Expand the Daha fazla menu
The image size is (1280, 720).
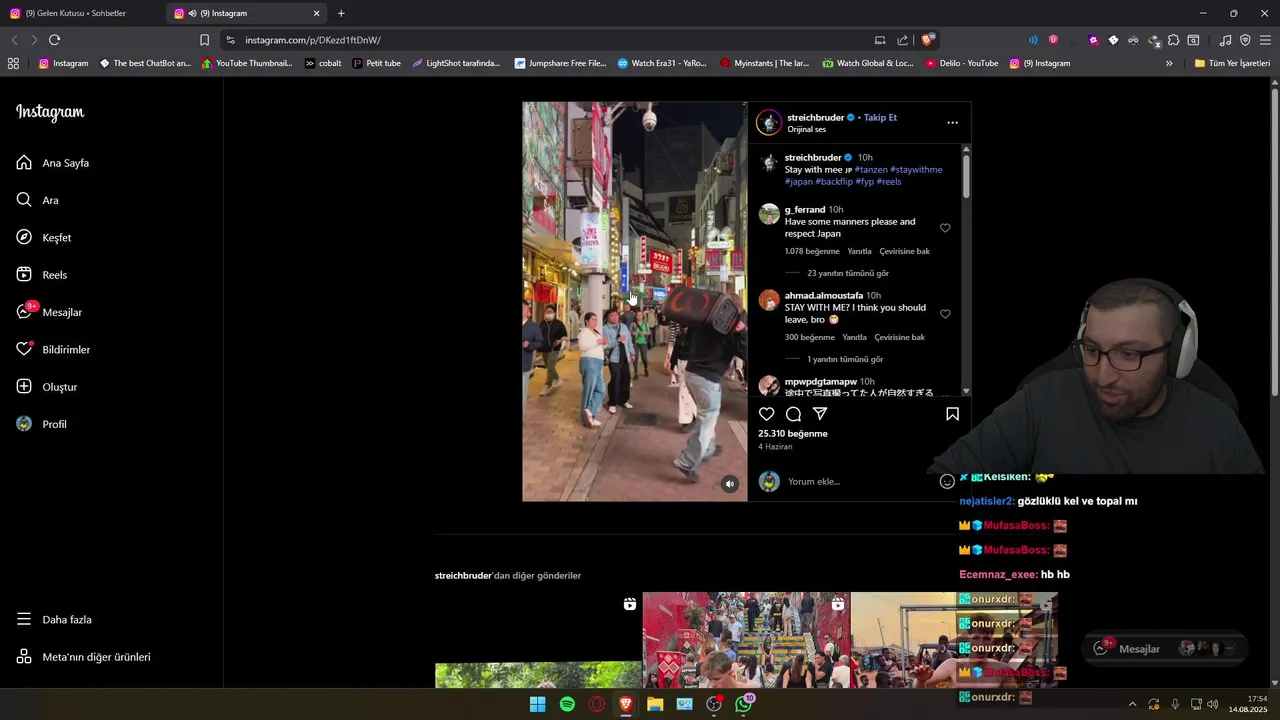(x=54, y=620)
